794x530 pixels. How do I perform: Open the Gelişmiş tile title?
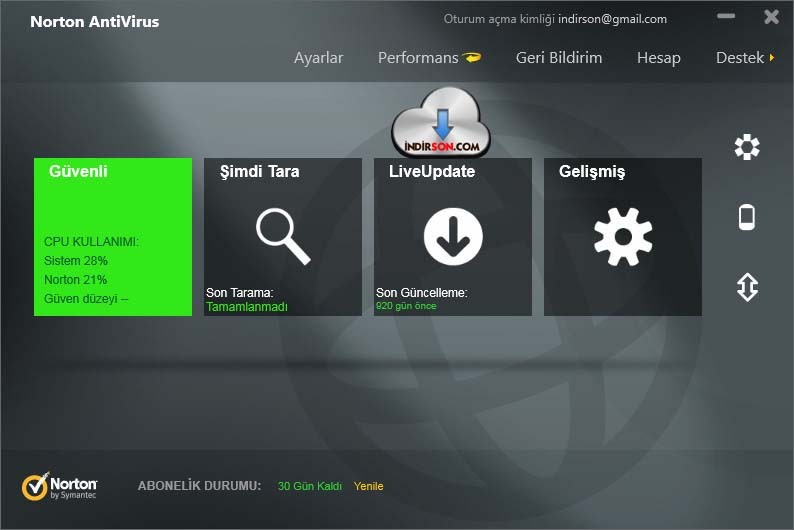(592, 172)
